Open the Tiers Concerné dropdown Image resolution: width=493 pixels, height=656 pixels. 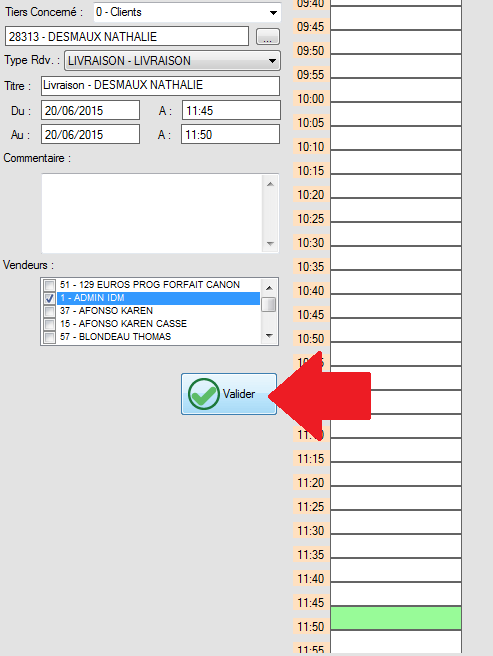273,13
